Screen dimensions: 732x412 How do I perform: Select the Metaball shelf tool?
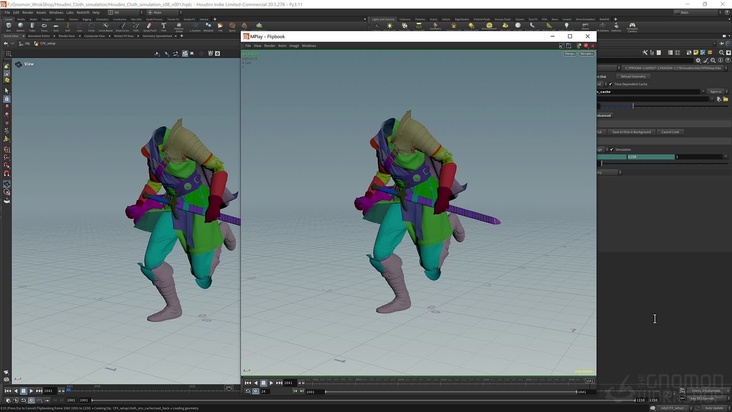point(208,27)
